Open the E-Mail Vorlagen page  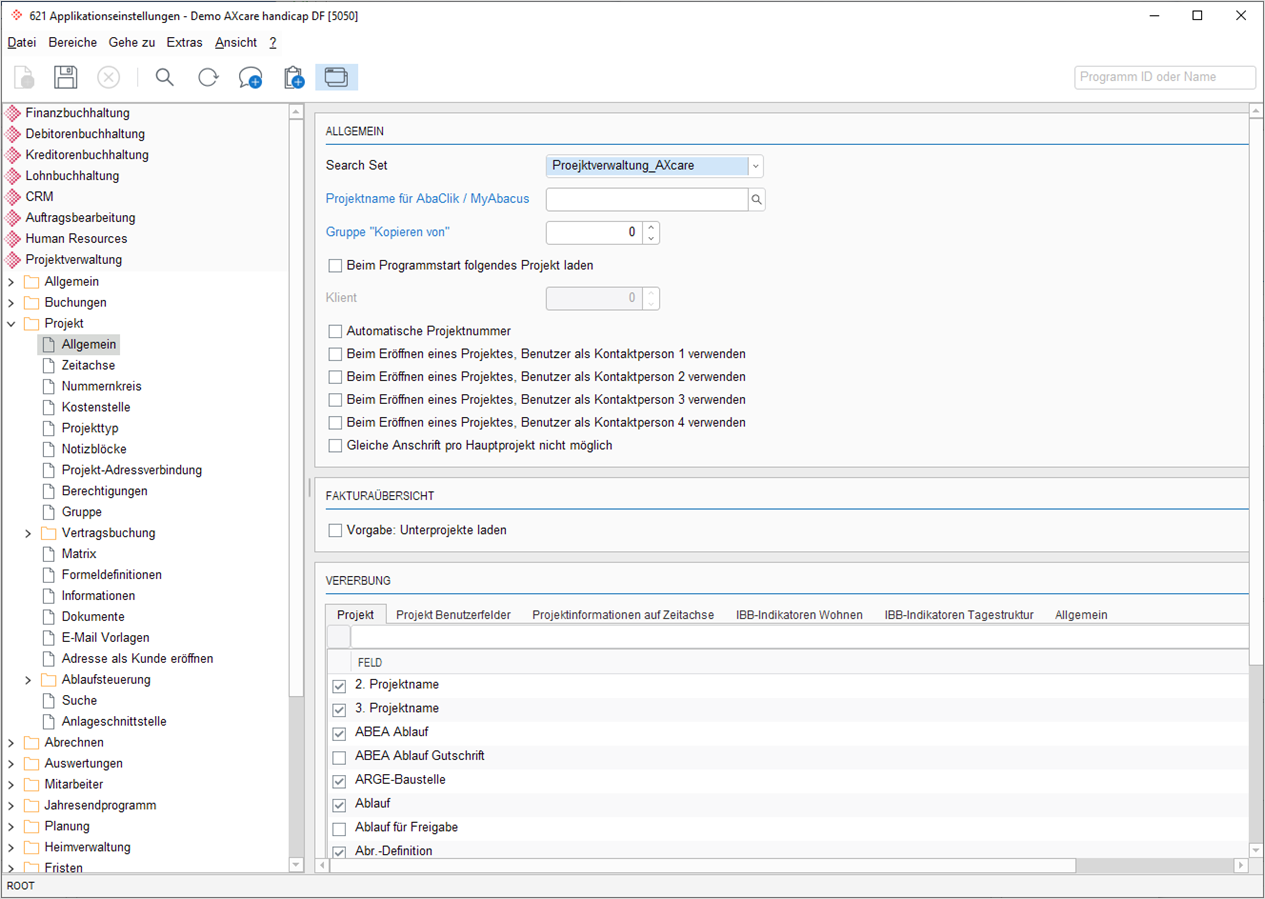(x=105, y=638)
